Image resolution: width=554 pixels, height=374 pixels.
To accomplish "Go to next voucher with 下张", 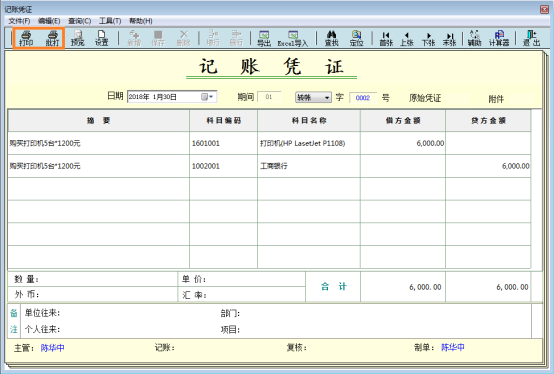I will pos(428,39).
